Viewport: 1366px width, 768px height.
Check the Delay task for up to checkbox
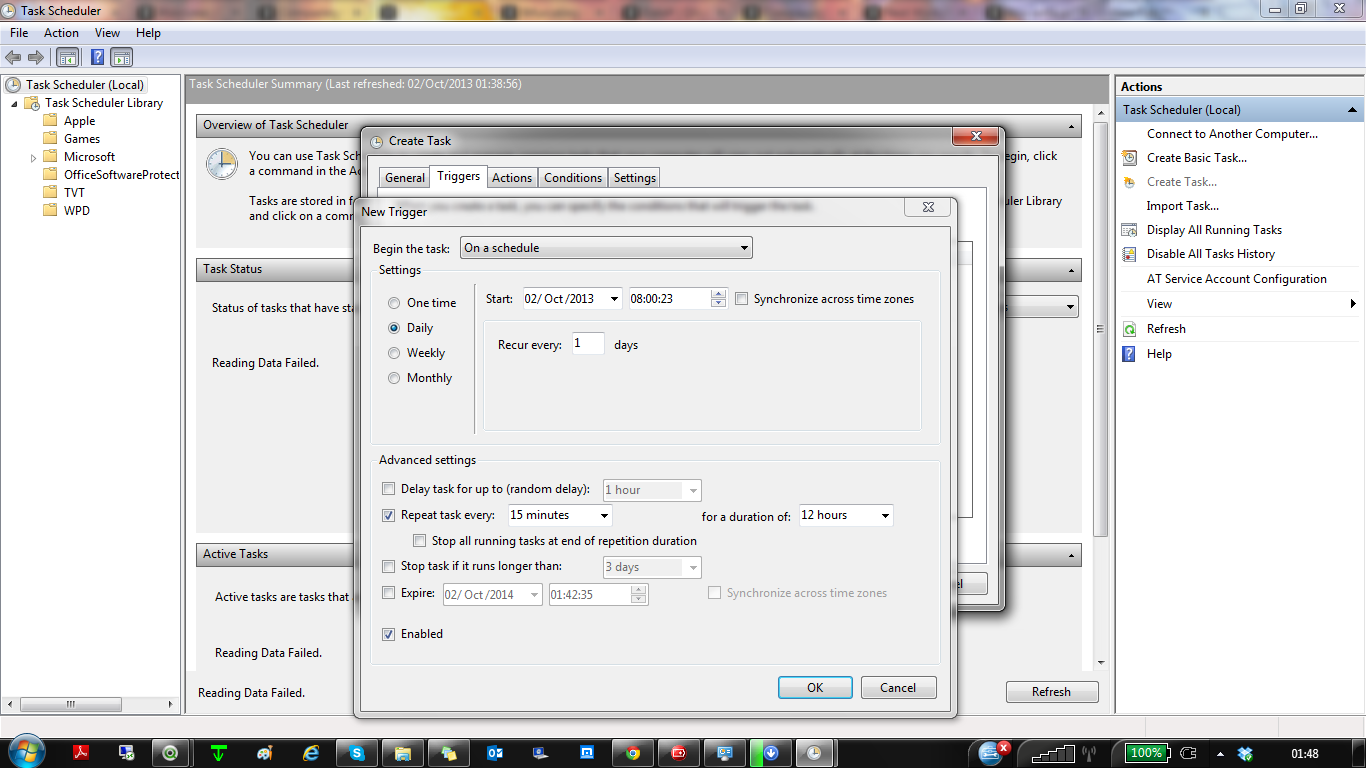(389, 489)
